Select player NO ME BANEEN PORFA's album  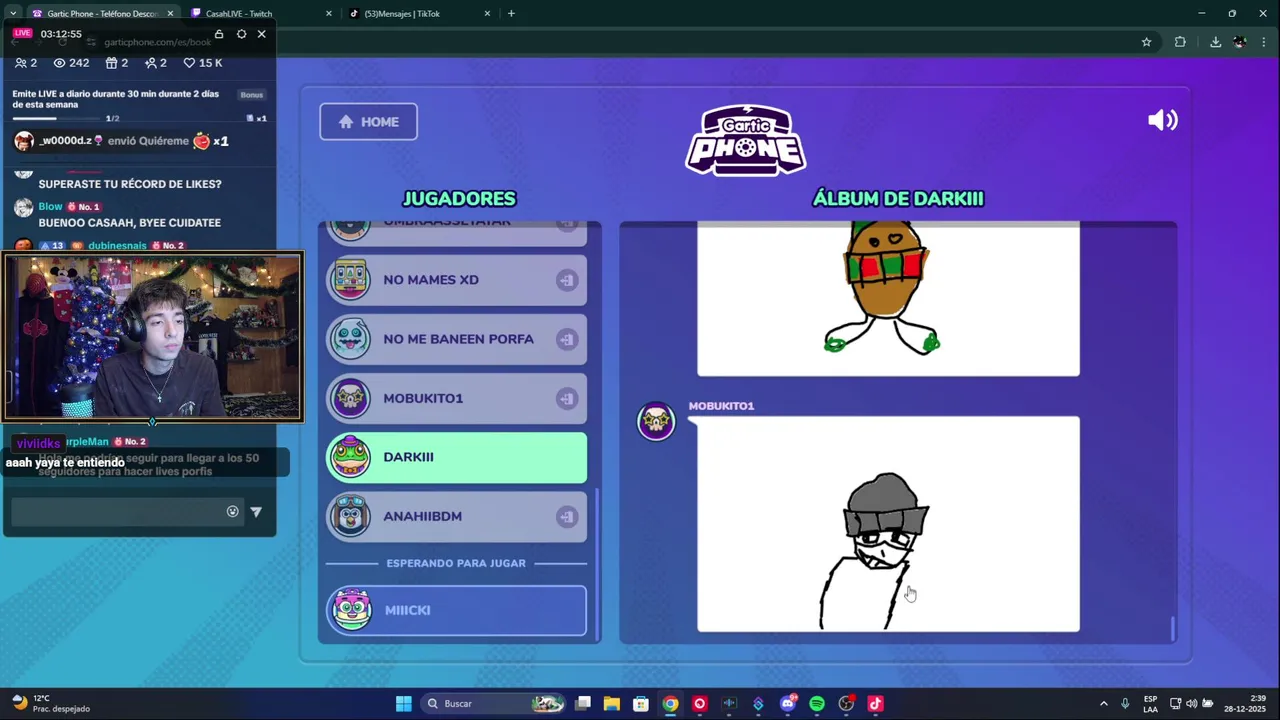coord(457,339)
